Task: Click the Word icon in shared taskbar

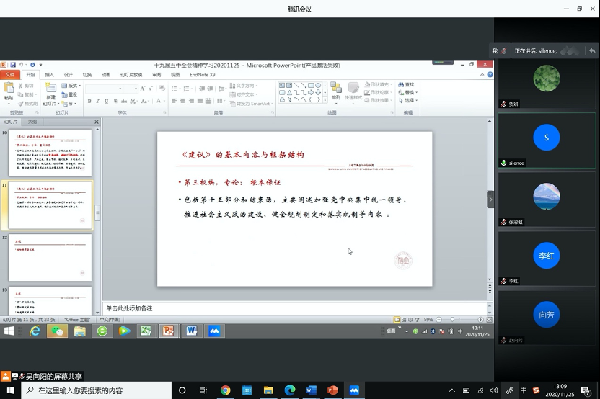Action: [x=191, y=331]
